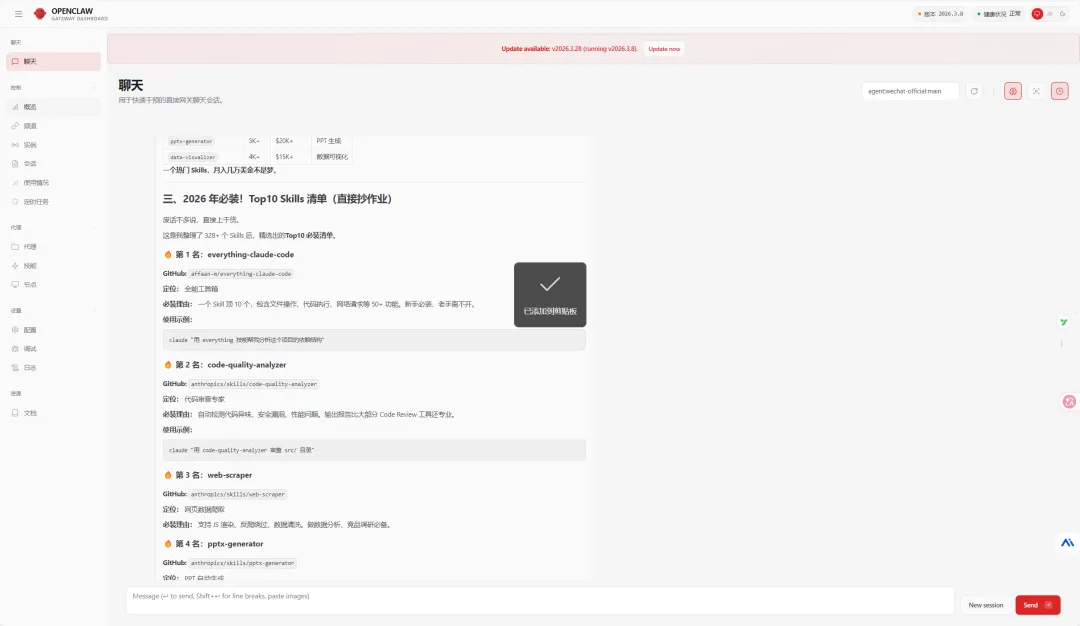
Task: Open 日志 logs item in sidebar
Action: click(54, 368)
